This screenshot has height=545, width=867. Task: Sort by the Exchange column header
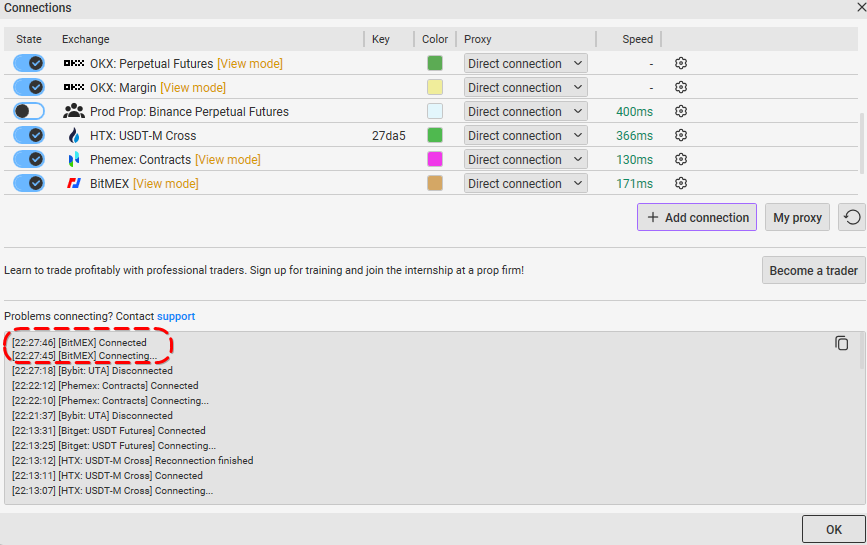[86, 39]
